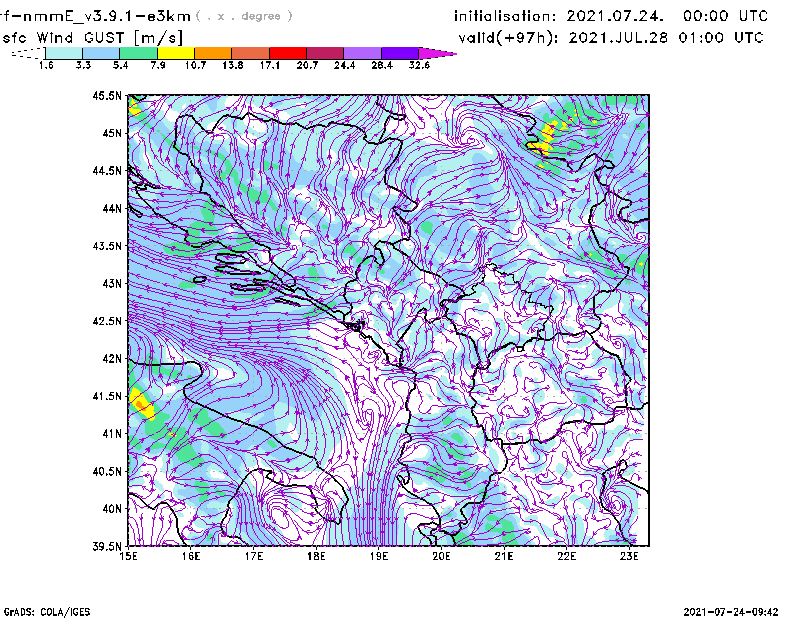The height and width of the screenshot is (618, 800).
Task: Click the '42N' latitude label
Action: click(112, 358)
